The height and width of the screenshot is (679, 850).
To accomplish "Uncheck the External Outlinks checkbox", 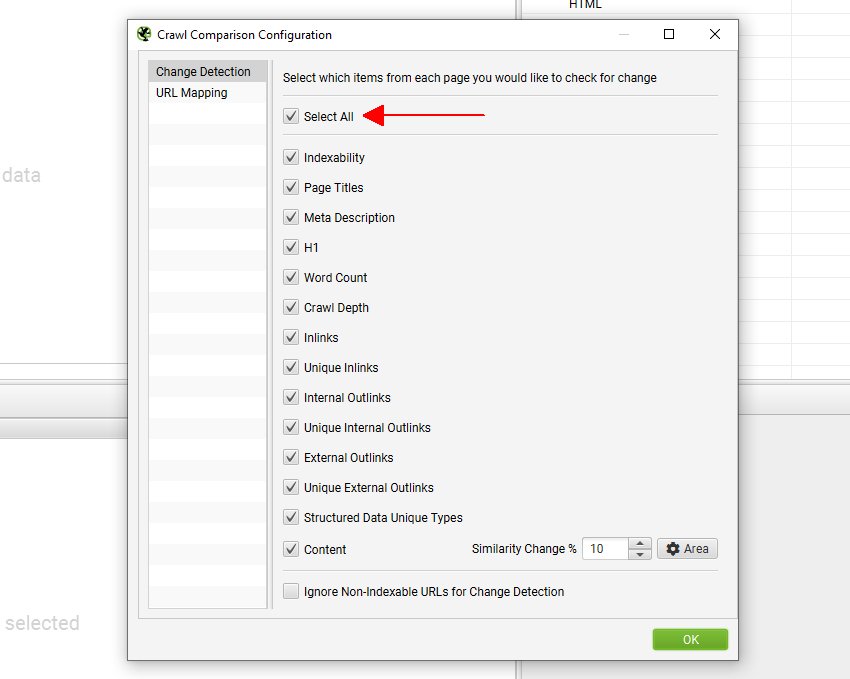I will [291, 457].
